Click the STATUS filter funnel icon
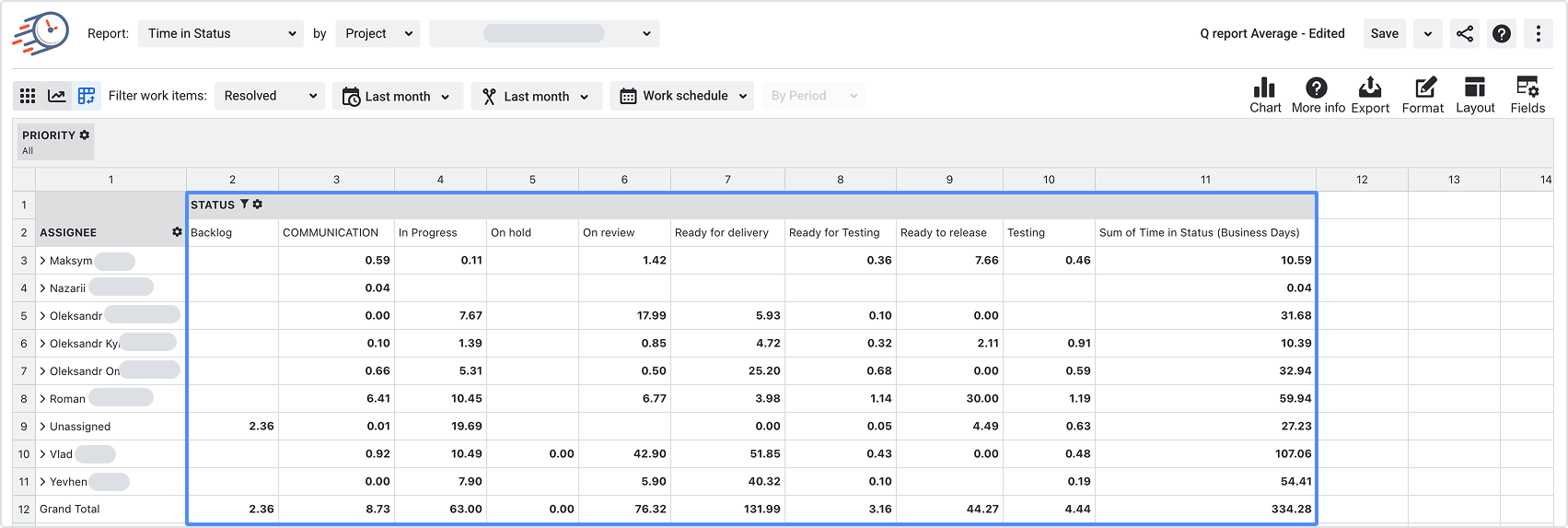Screen dimensions: 1568x528 [x=244, y=205]
